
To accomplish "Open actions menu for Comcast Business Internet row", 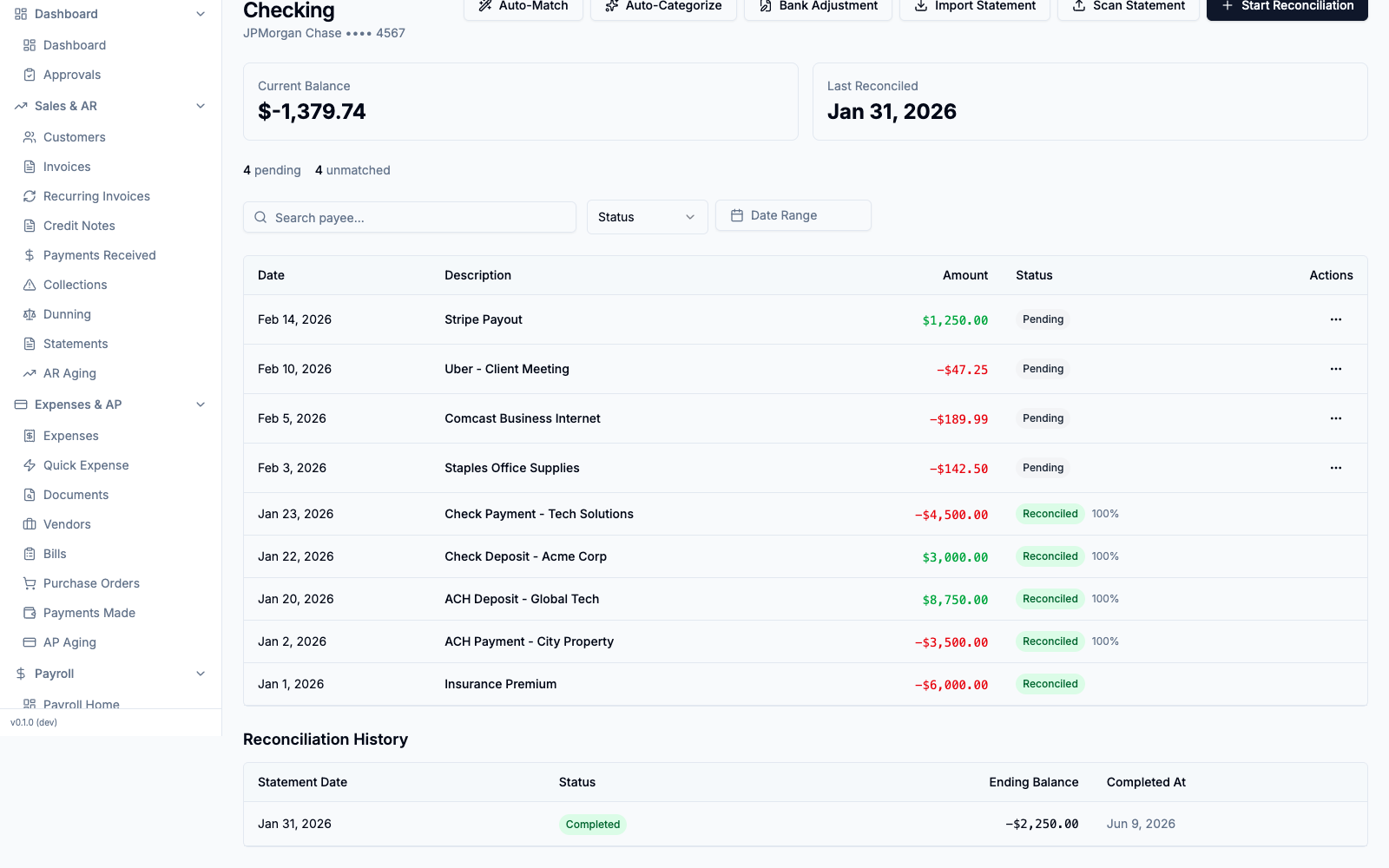I will pyautogui.click(x=1335, y=418).
